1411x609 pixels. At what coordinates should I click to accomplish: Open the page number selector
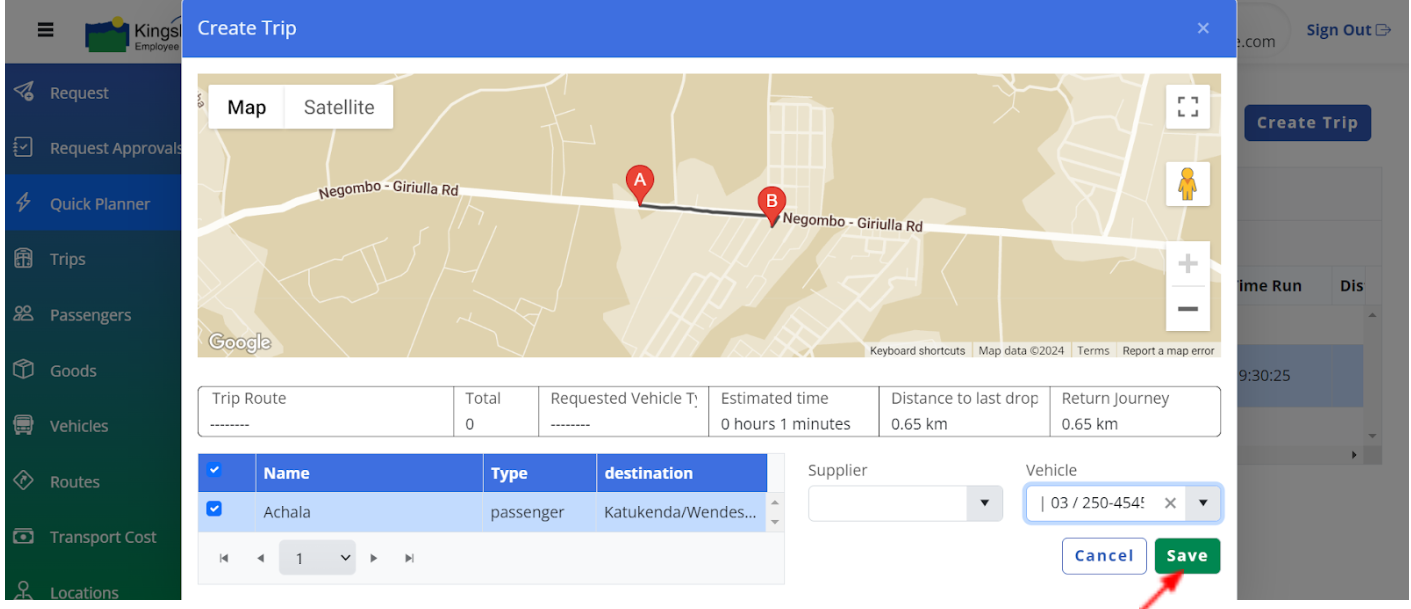[x=318, y=558]
